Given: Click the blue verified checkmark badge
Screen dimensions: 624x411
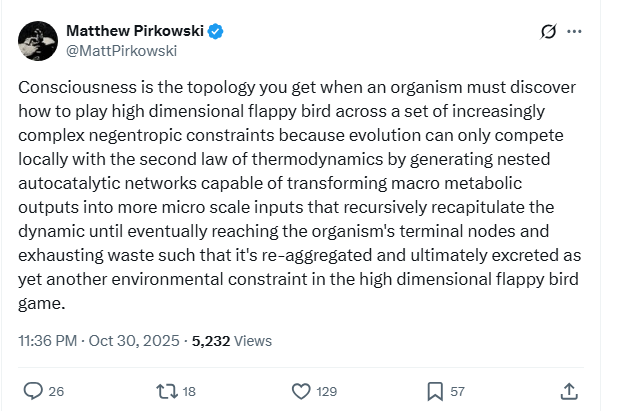Looking at the screenshot, I should click(215, 32).
